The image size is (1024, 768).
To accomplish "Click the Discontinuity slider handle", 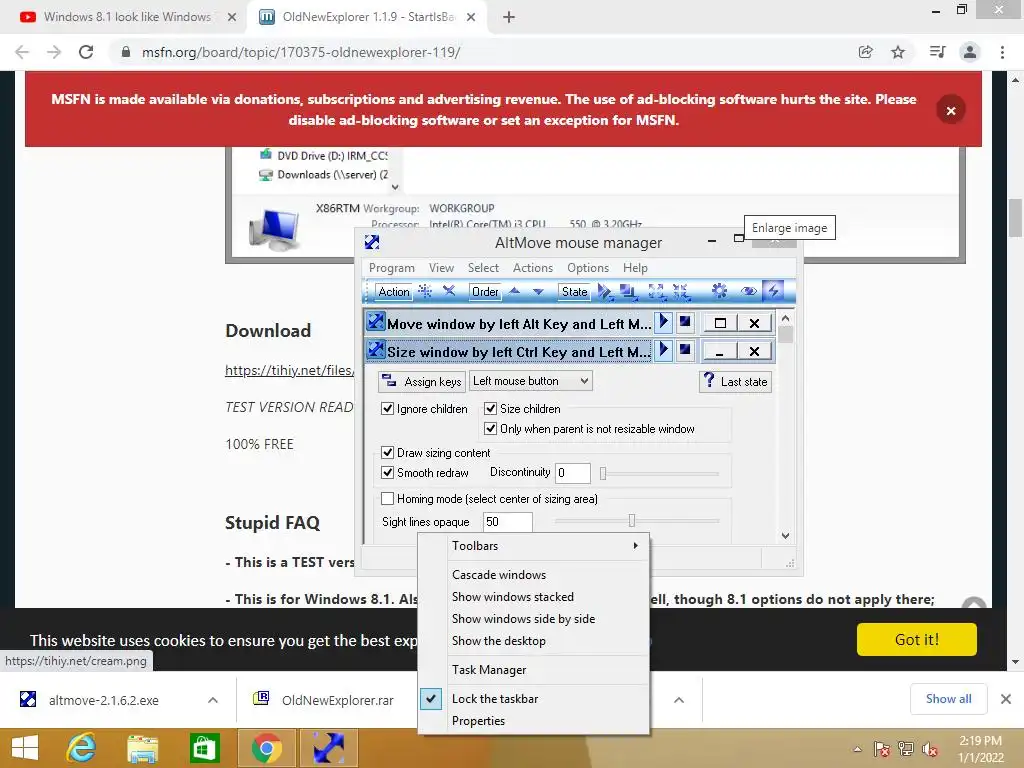I will tap(603, 473).
